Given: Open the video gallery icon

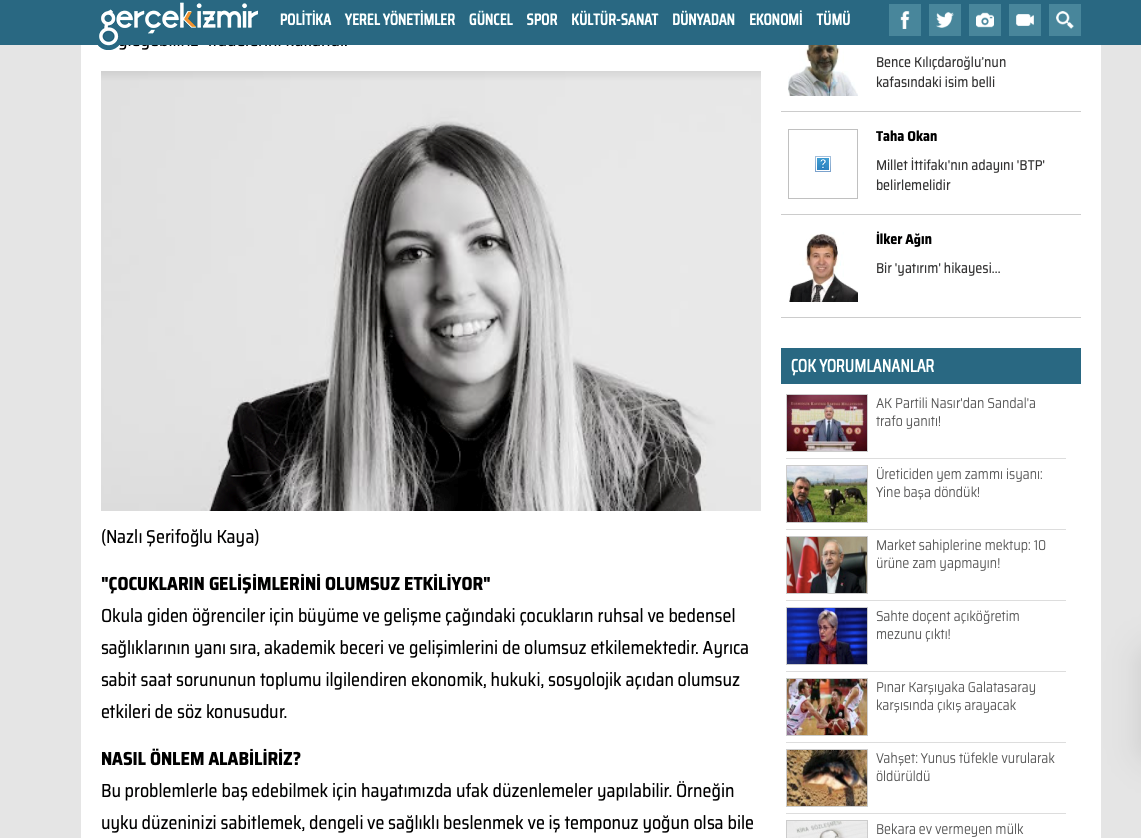Looking at the screenshot, I should [x=1024, y=20].
